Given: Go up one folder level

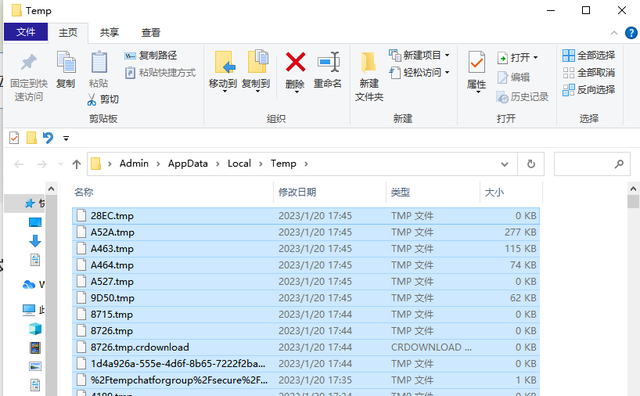Looking at the screenshot, I should 76,164.
